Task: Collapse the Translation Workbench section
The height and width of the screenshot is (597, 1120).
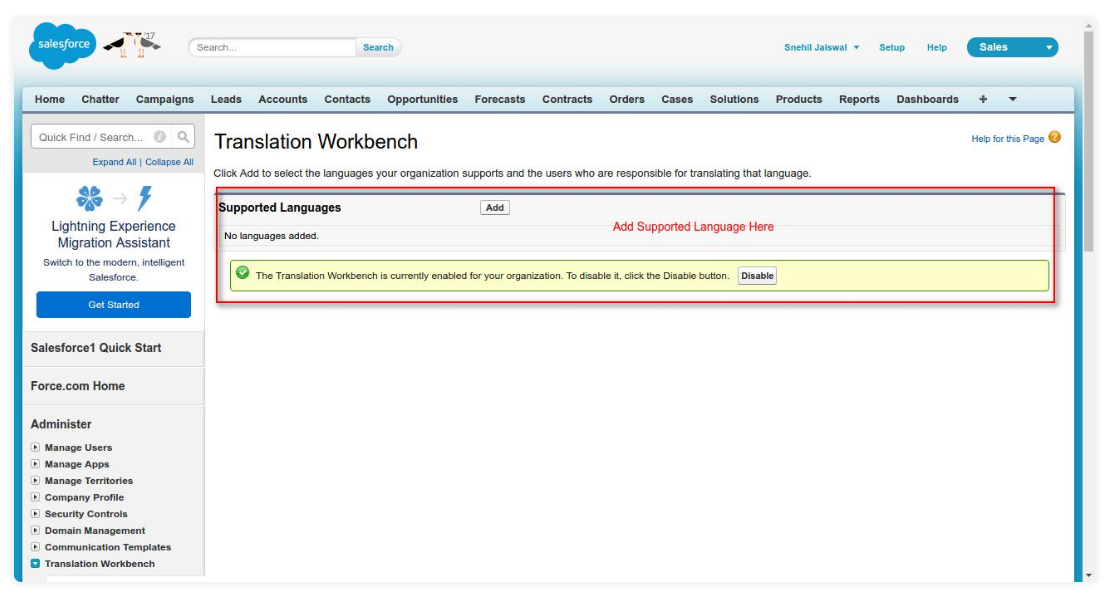Action: pyautogui.click(x=35, y=563)
